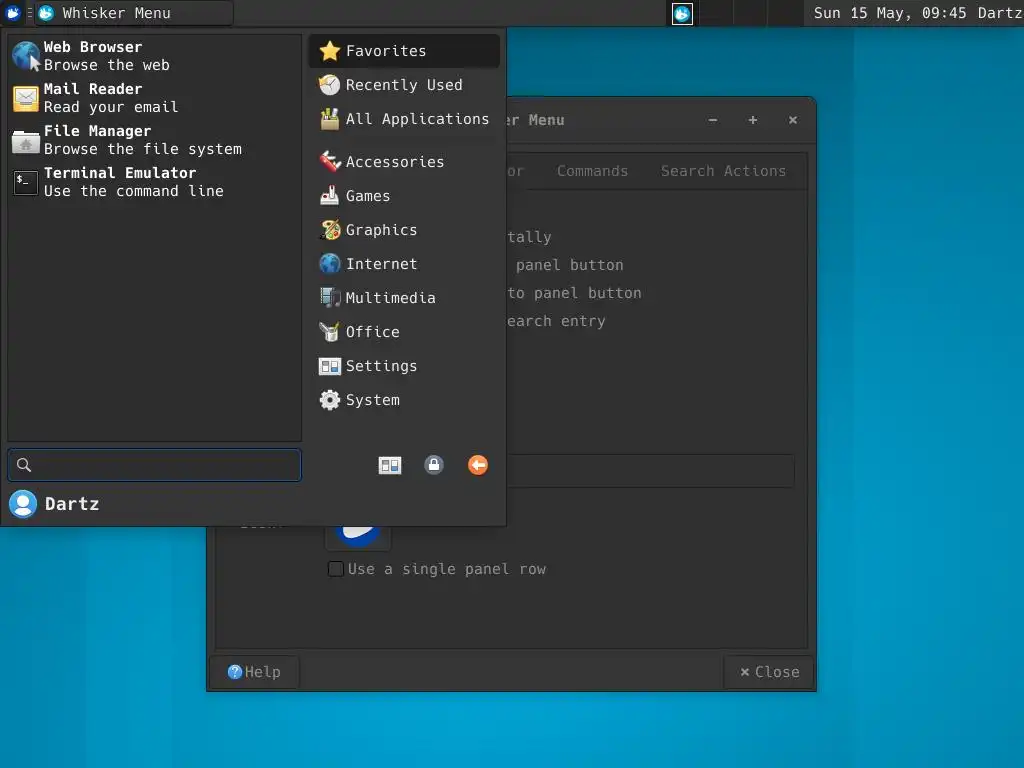Select the Favorites category

(x=404, y=51)
